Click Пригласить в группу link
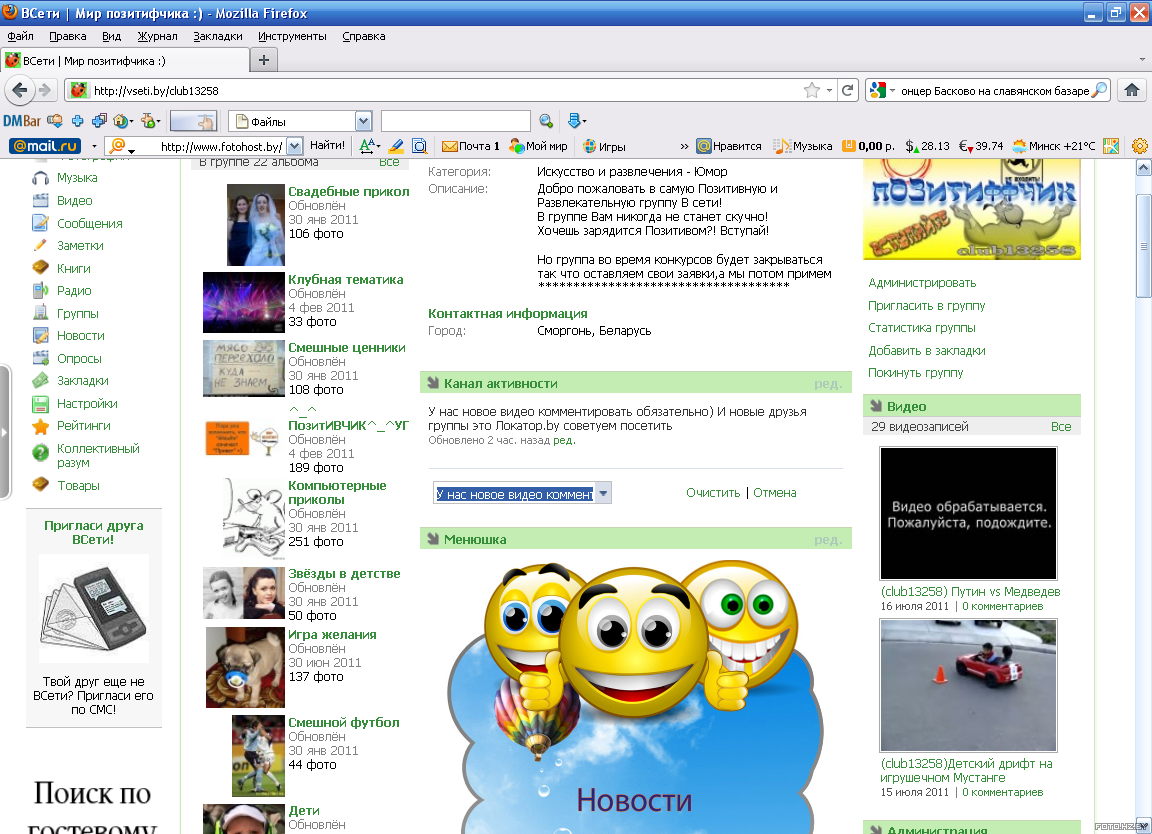 [x=926, y=306]
